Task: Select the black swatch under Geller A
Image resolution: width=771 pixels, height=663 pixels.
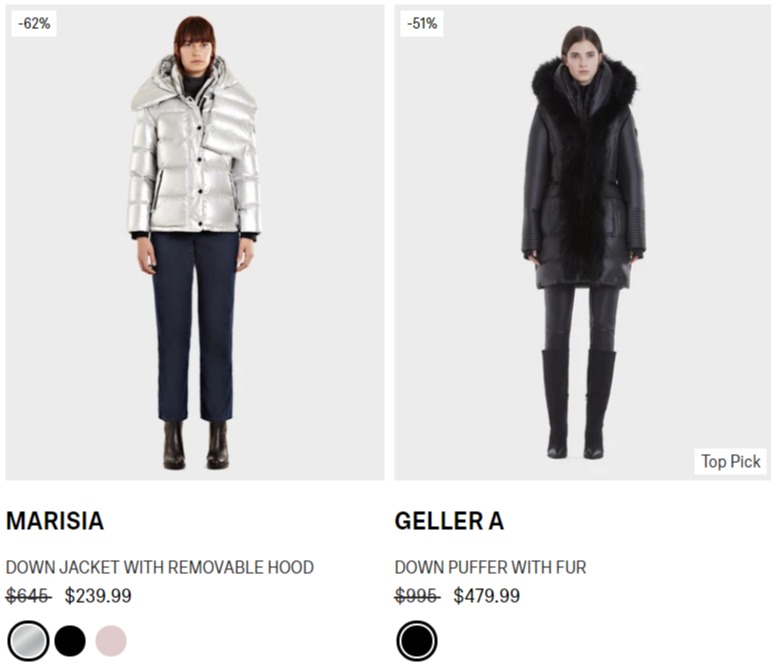Action: pos(416,641)
